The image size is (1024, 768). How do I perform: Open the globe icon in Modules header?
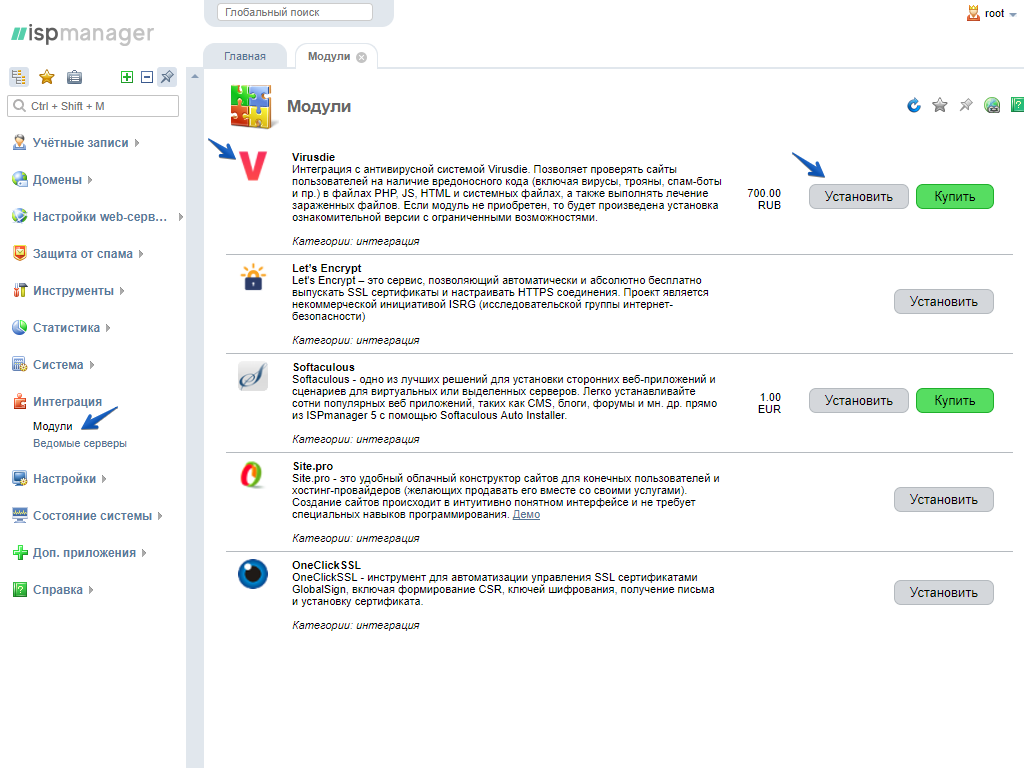click(x=992, y=105)
